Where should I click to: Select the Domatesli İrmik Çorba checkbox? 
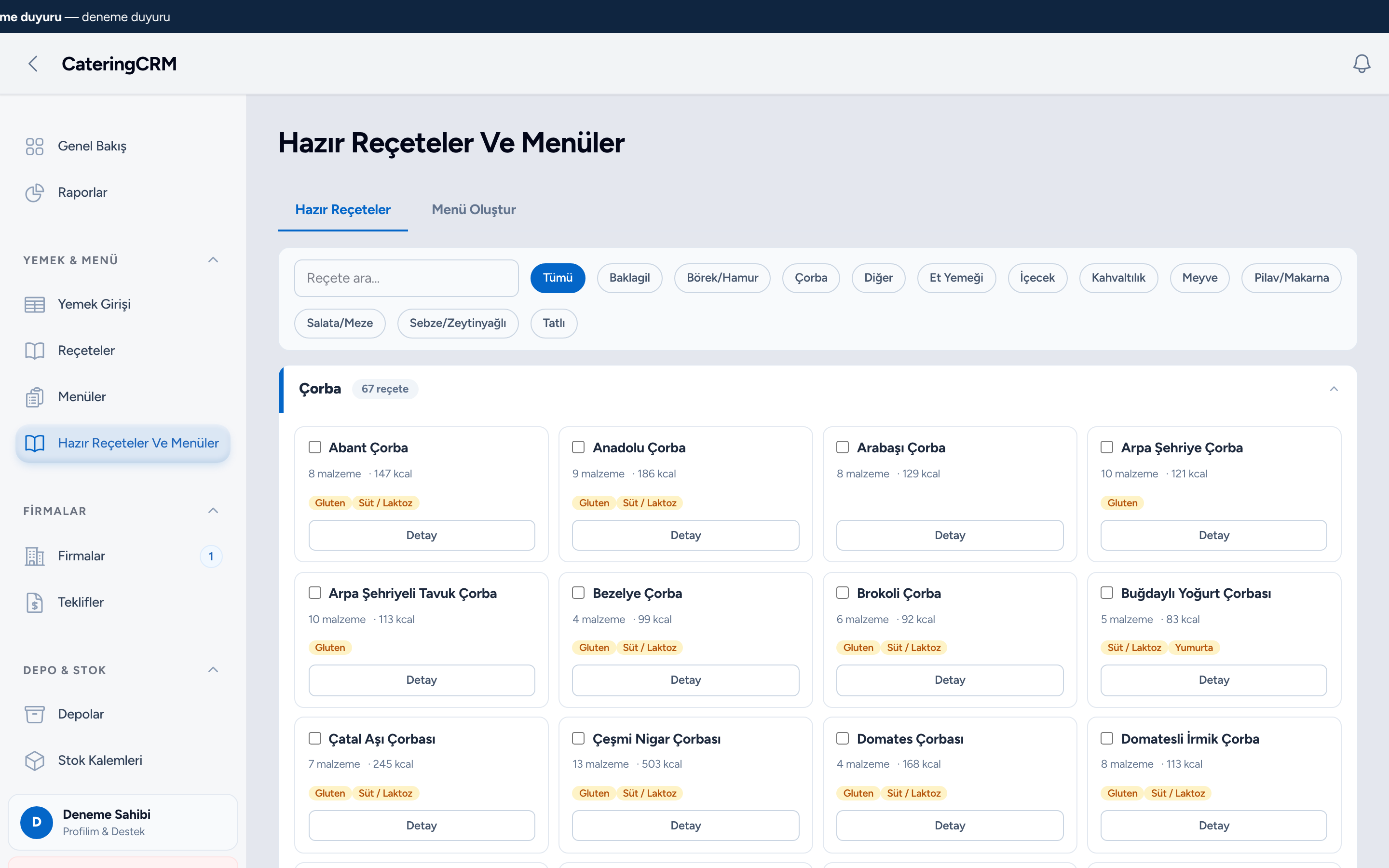(1106, 738)
